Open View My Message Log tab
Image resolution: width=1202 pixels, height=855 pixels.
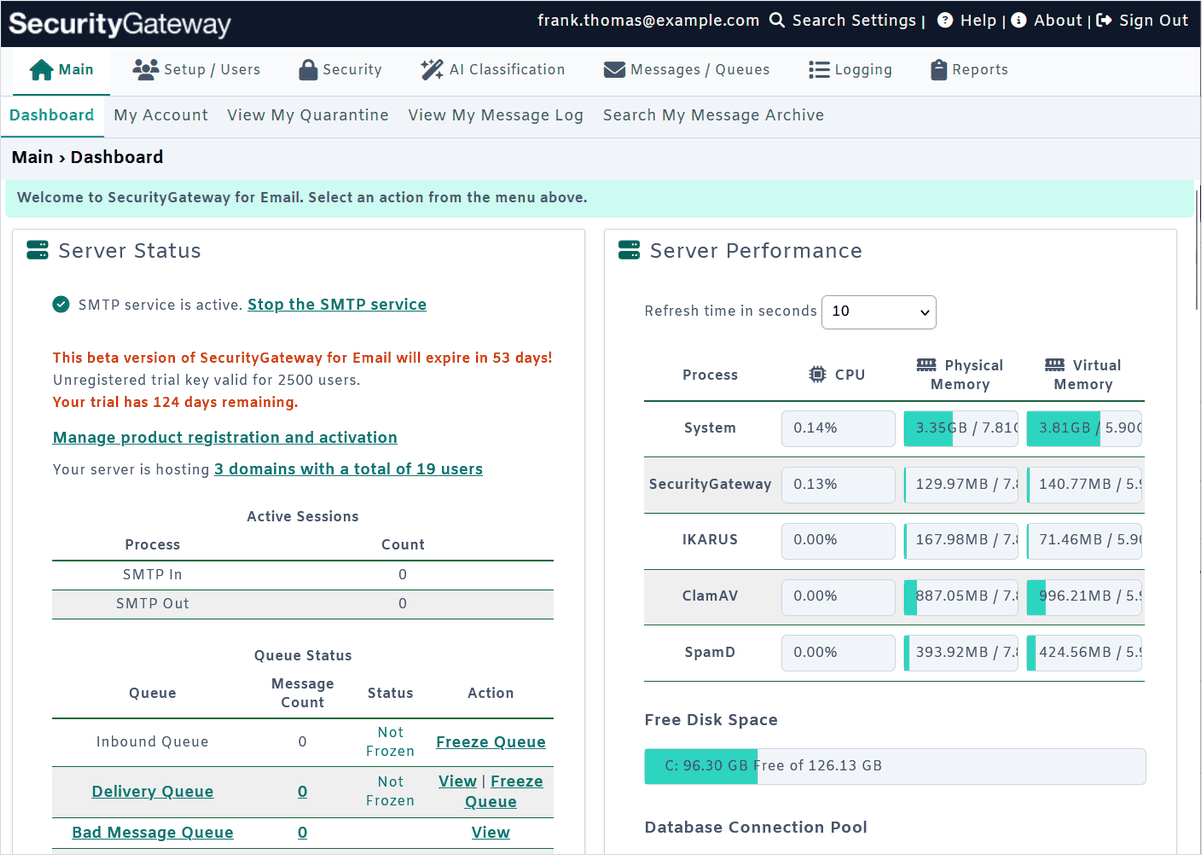[496, 115]
